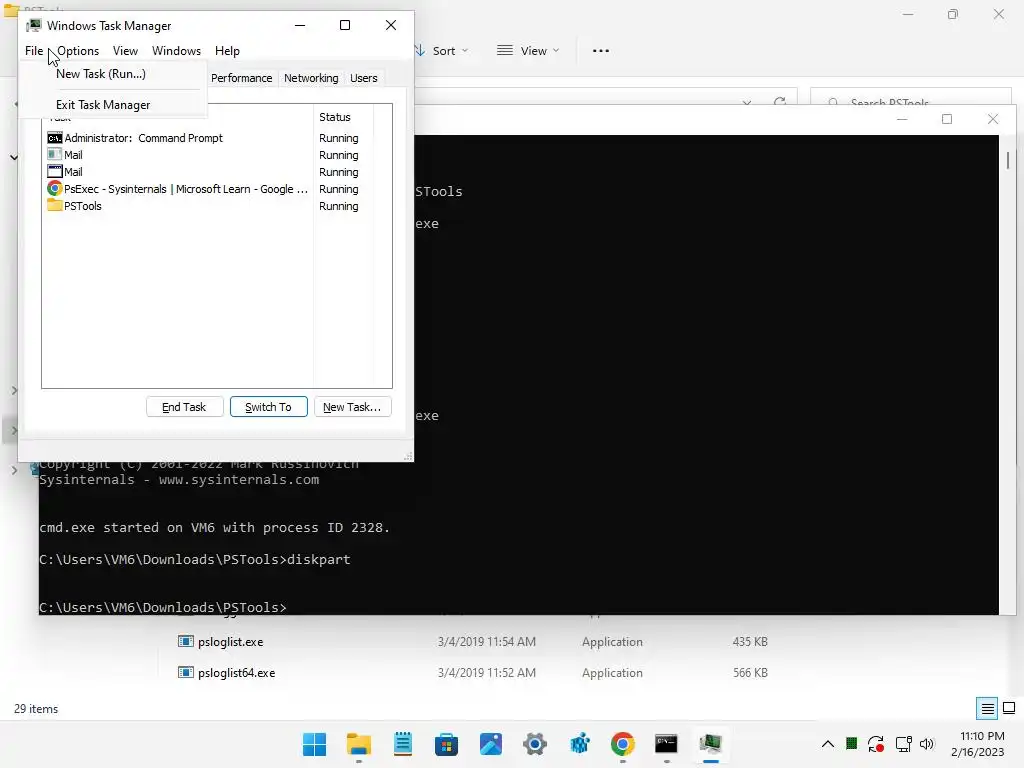The image size is (1024, 768).
Task: Select the PSTools task in list
Action: coord(202,206)
